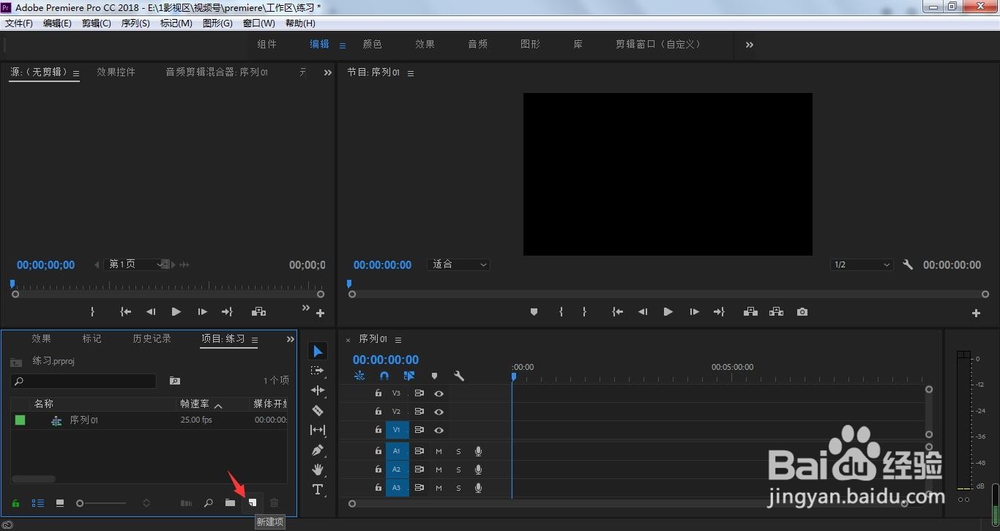The image size is (1000, 531).
Task: Select the Ripple Edit tool
Action: point(318,390)
